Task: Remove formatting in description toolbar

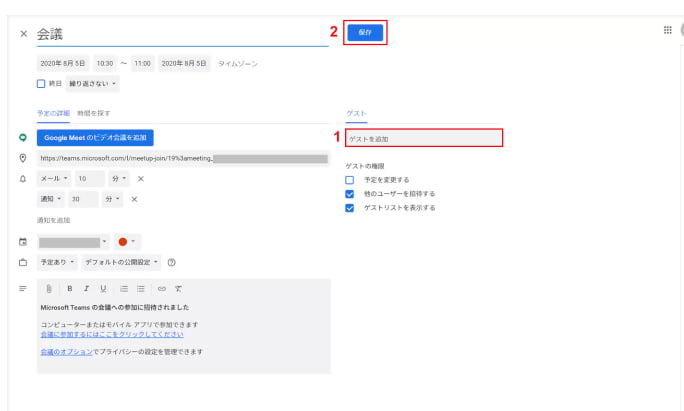Action: coord(178,289)
